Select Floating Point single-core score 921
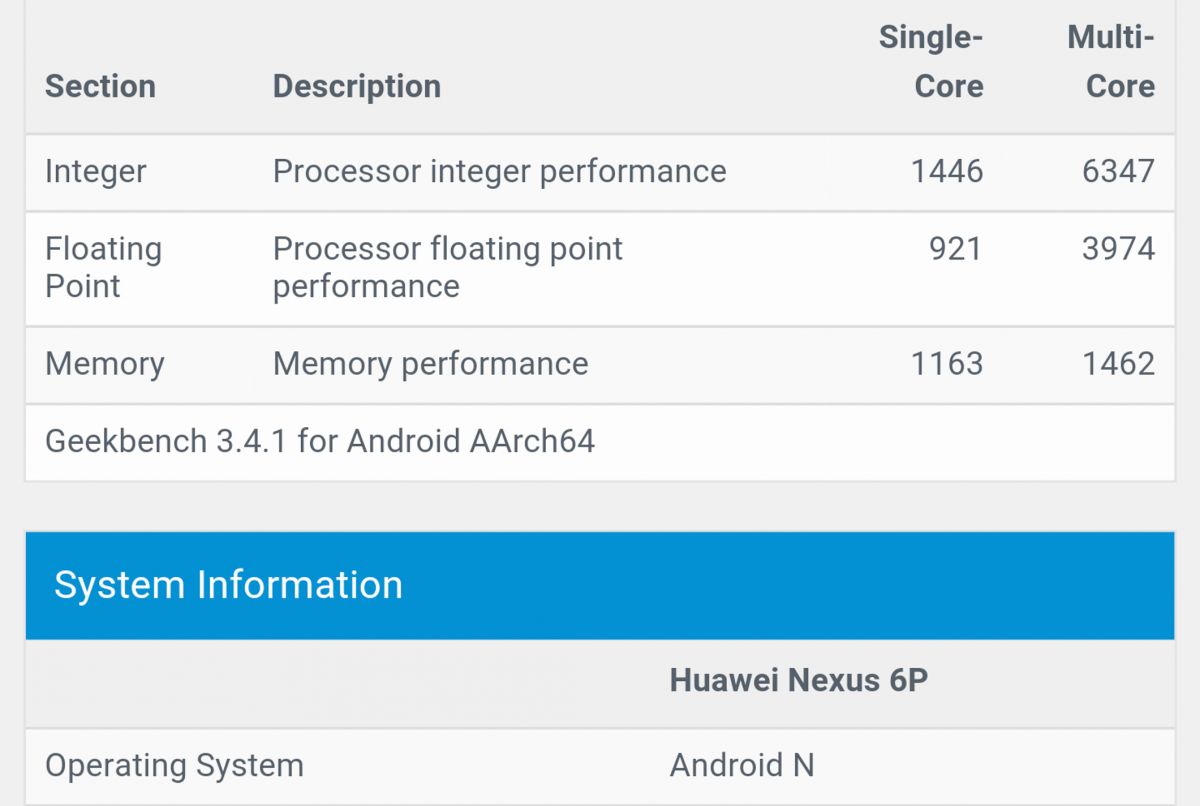 point(956,248)
